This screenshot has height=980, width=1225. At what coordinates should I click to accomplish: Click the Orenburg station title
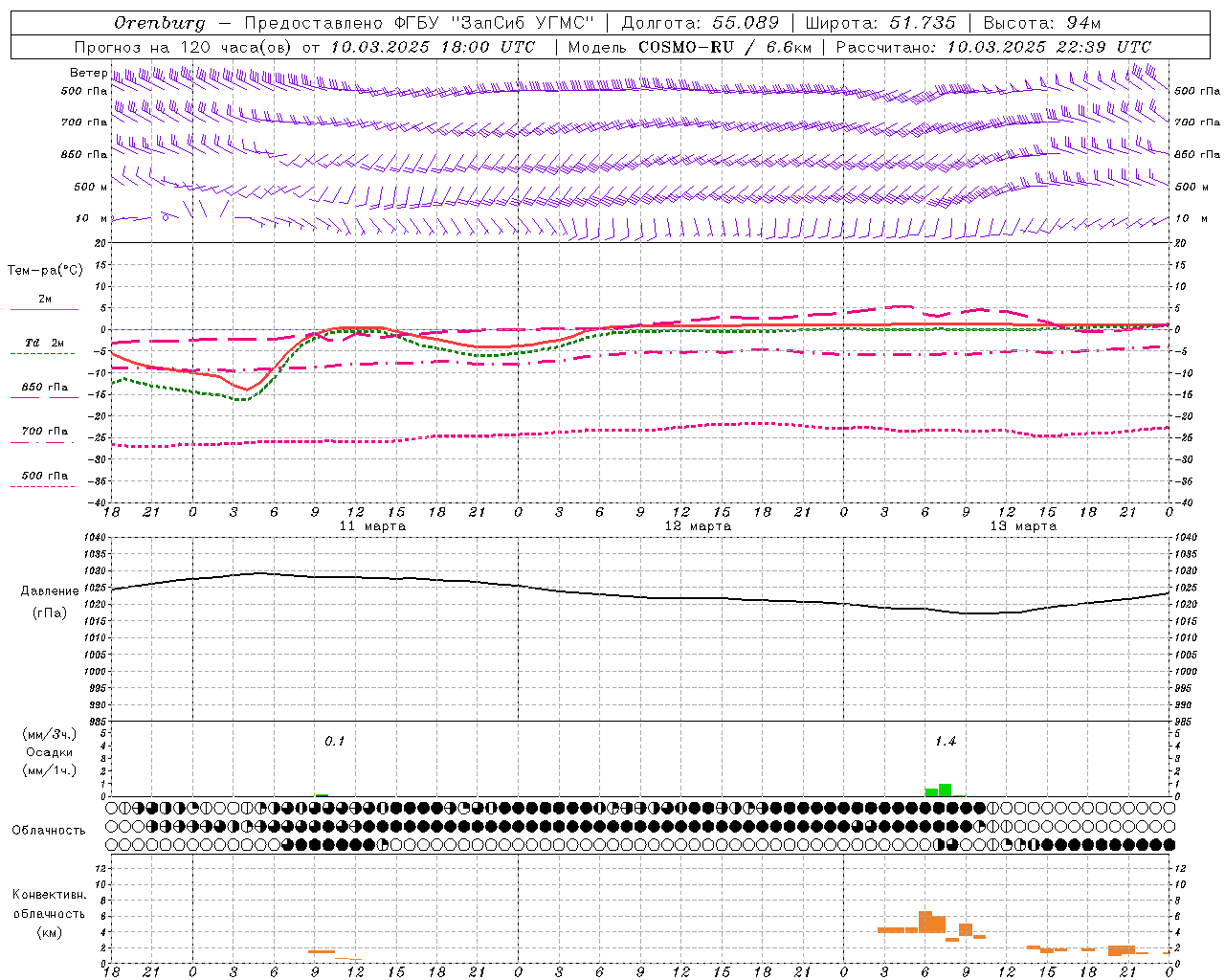[x=160, y=23]
